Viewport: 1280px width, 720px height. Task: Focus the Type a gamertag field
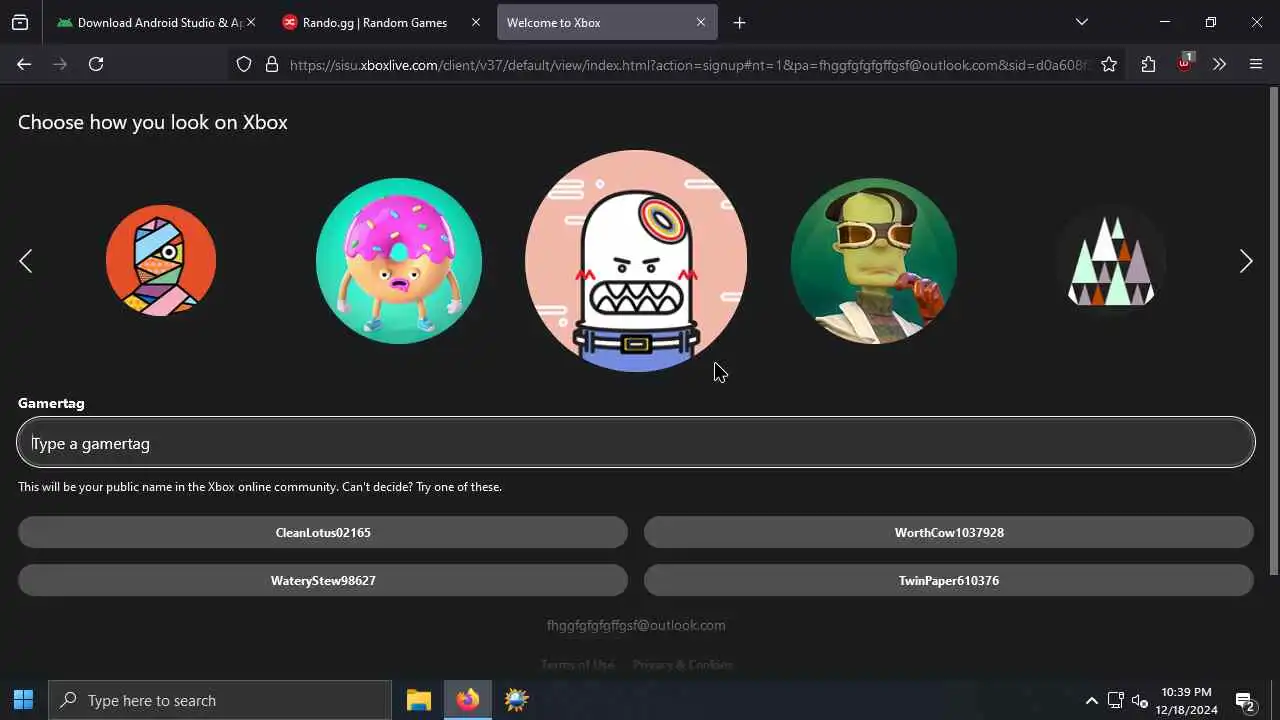tap(636, 443)
